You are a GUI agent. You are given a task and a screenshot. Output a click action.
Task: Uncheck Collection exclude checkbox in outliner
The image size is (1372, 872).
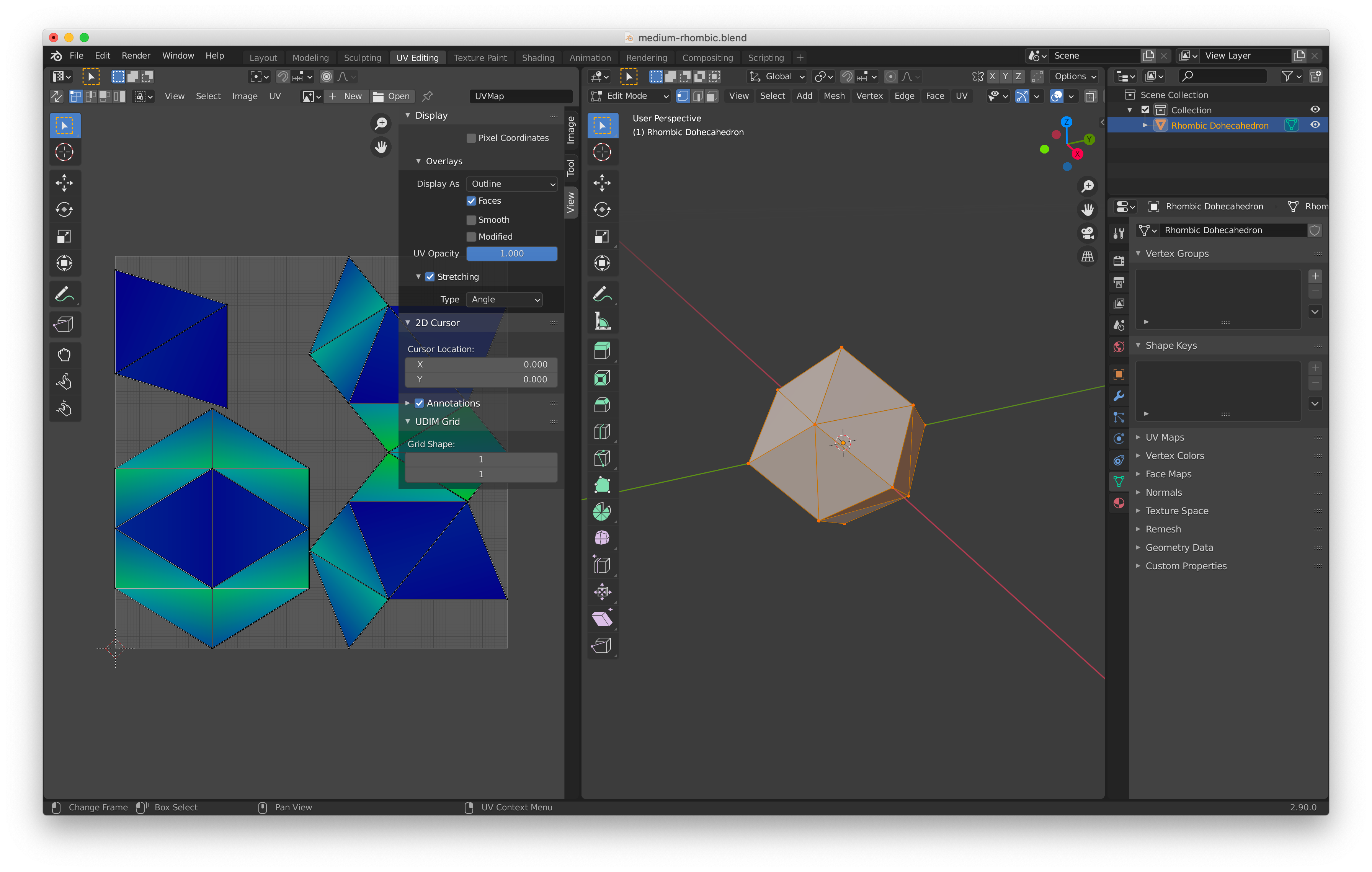pos(1145,110)
